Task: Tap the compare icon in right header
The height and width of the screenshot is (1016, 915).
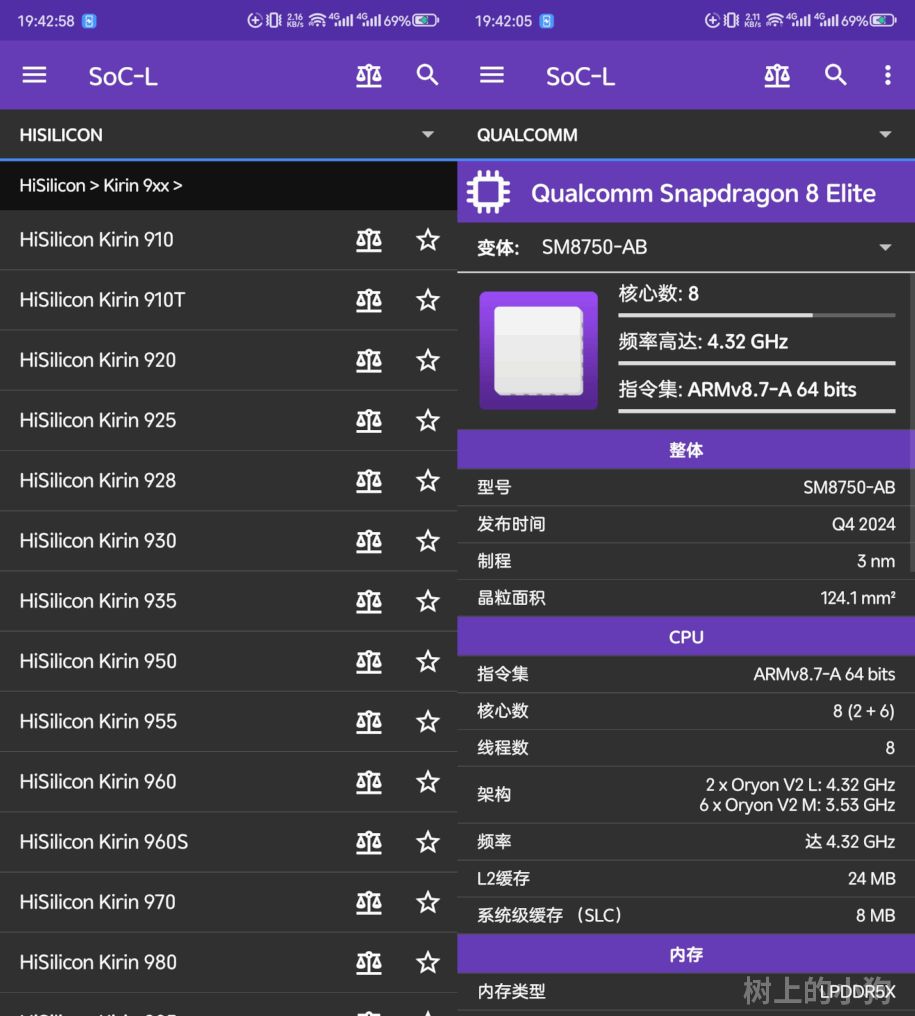Action: (777, 76)
